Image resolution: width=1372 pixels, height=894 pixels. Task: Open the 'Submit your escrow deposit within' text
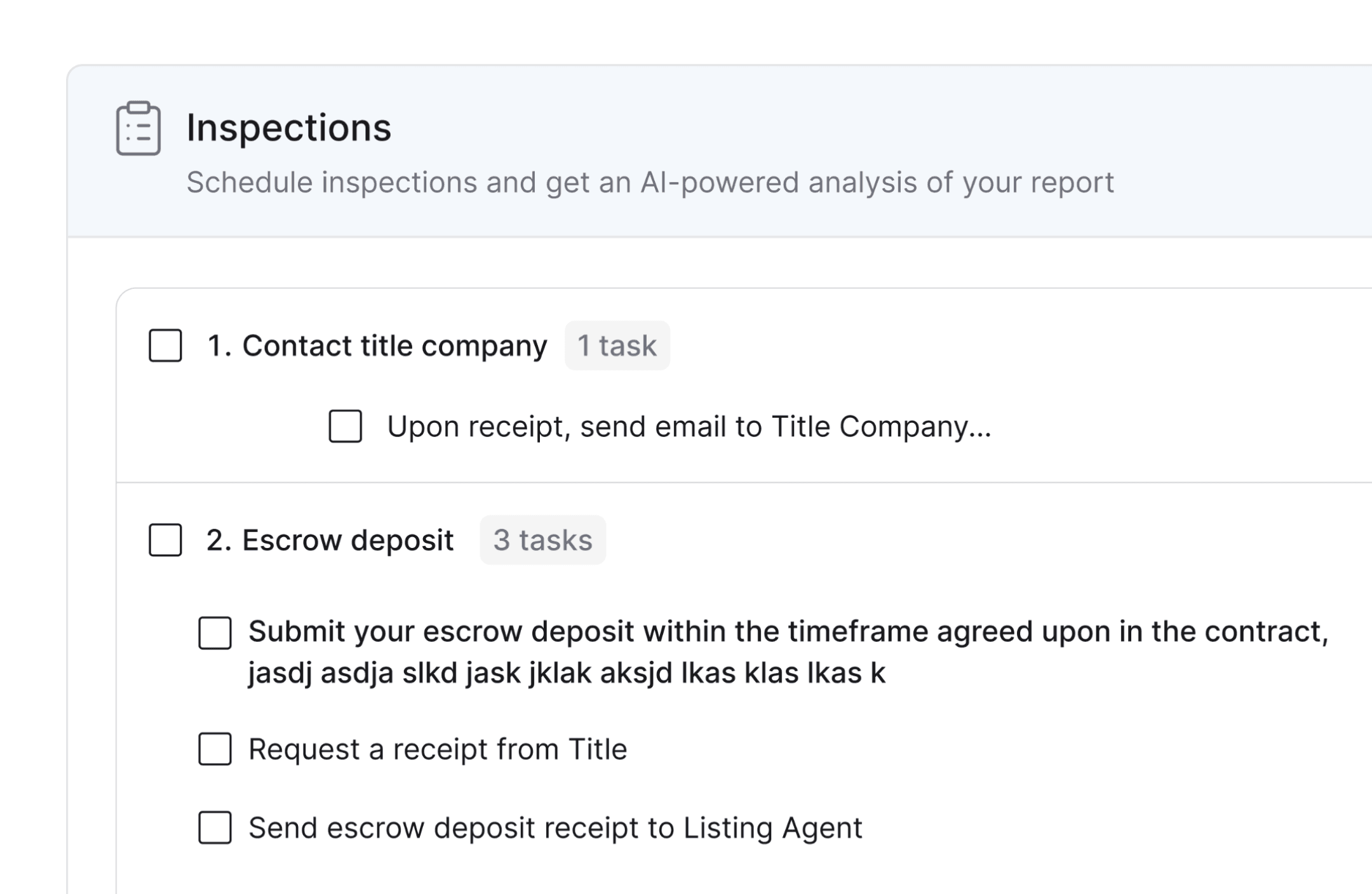(x=788, y=632)
